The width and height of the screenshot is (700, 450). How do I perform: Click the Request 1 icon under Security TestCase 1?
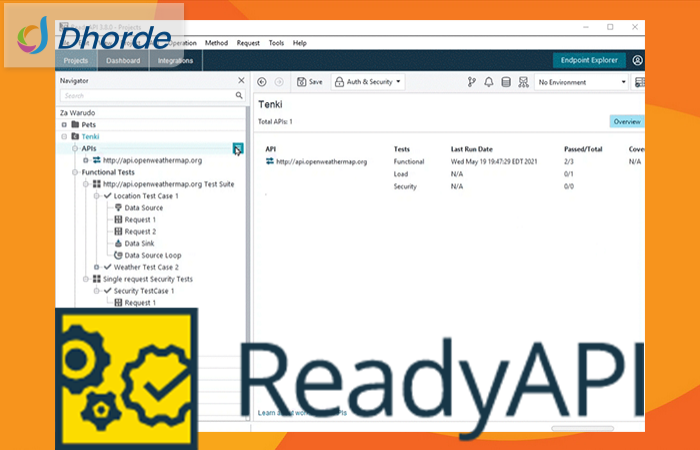pyautogui.click(x=118, y=303)
